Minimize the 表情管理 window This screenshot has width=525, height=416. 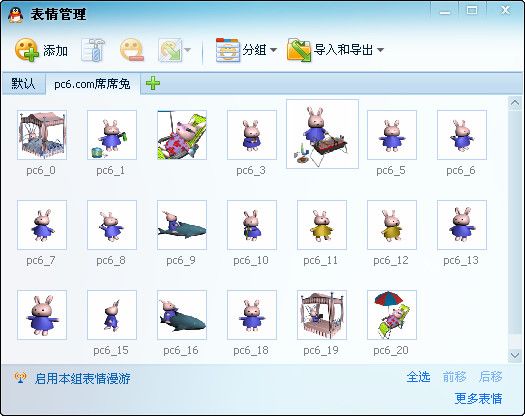pos(445,11)
